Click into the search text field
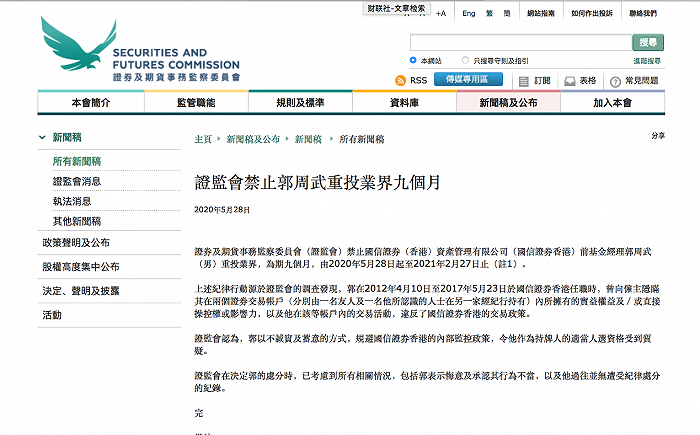700x435 pixels. tap(519, 42)
